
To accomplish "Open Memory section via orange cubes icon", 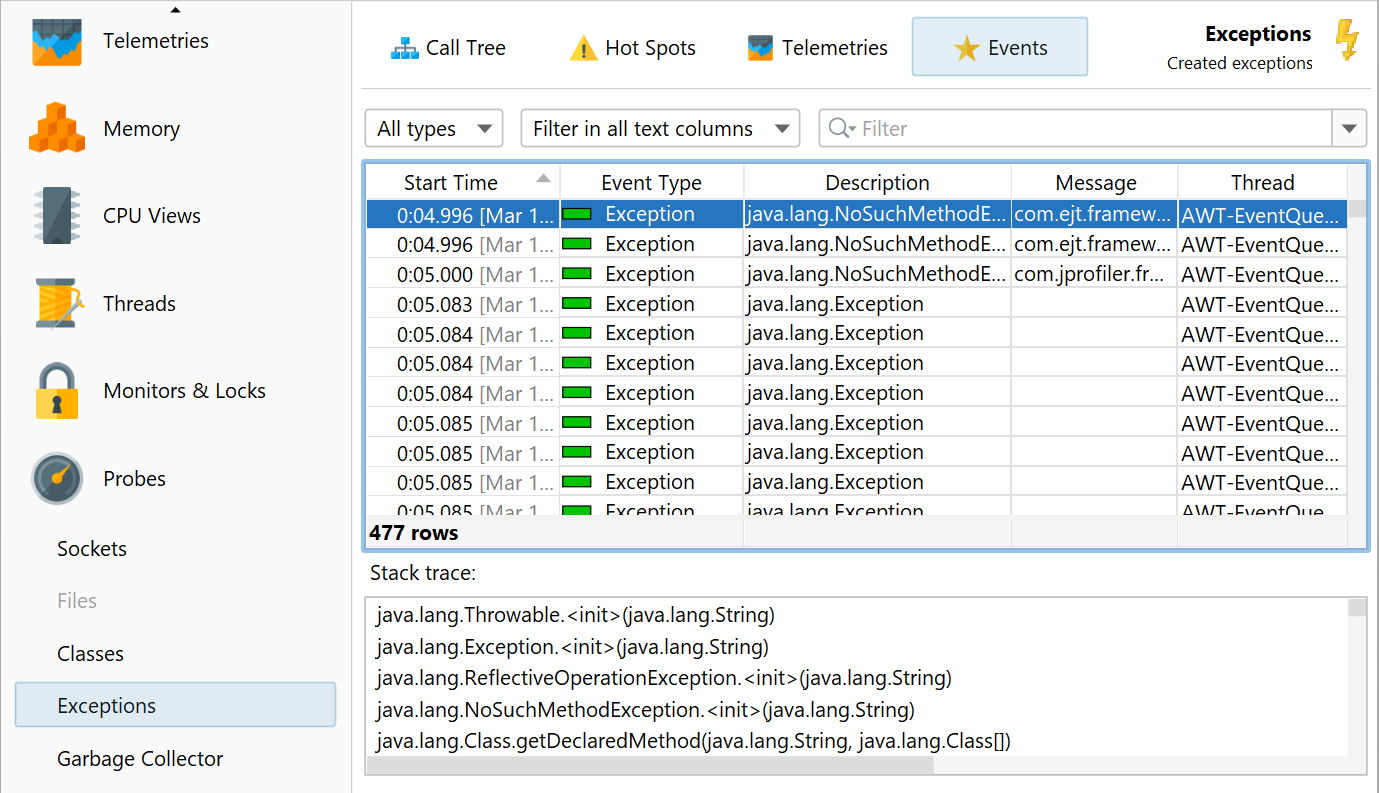I will tap(56, 129).
